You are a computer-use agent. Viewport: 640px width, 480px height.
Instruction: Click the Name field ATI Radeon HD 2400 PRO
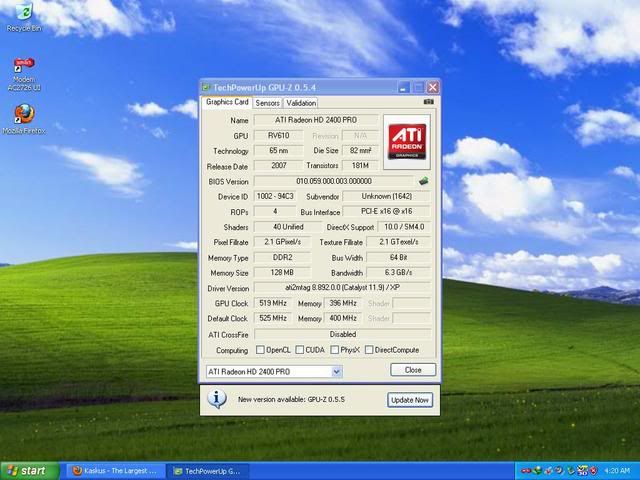tap(316, 120)
